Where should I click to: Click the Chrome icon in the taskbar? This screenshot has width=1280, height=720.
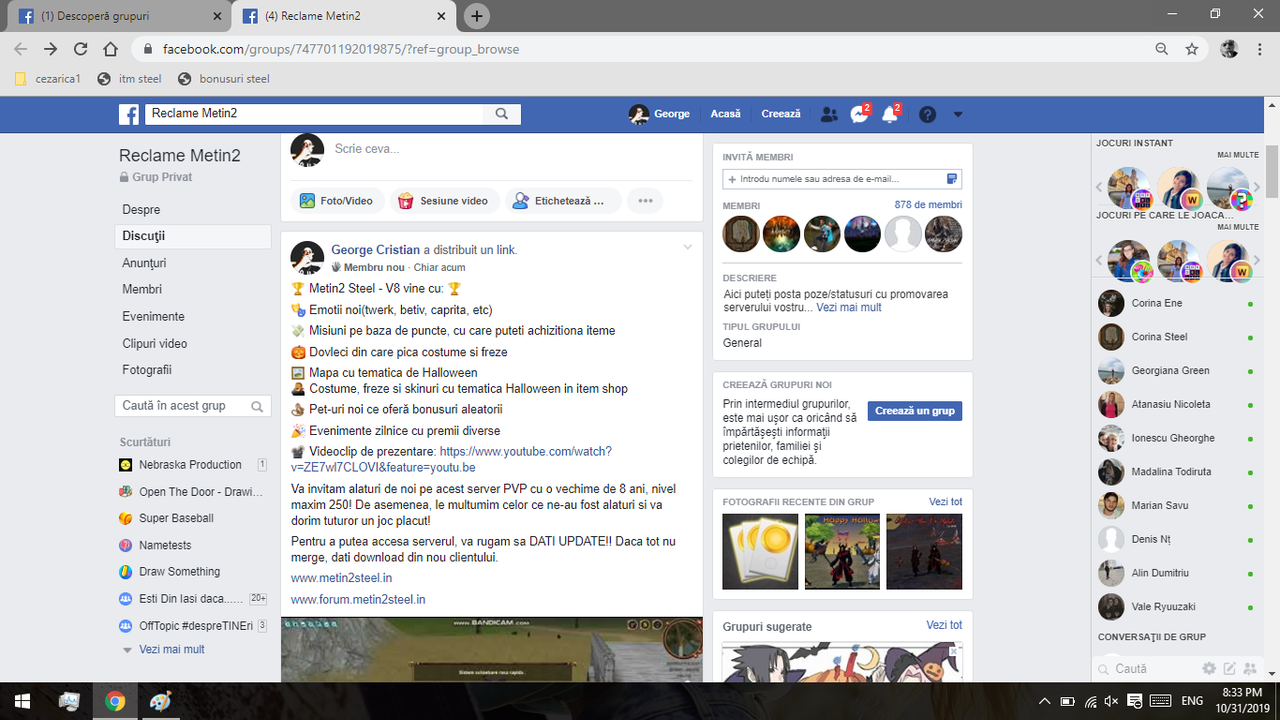pos(115,701)
